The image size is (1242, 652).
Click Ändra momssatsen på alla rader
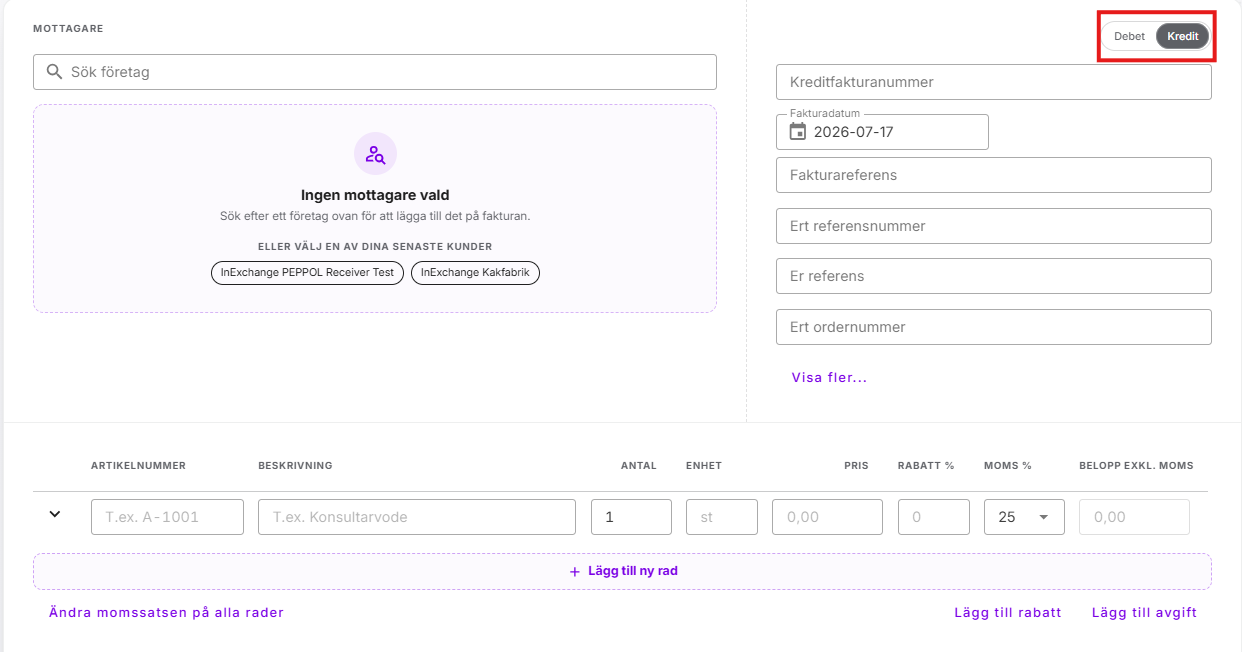pyautogui.click(x=167, y=613)
